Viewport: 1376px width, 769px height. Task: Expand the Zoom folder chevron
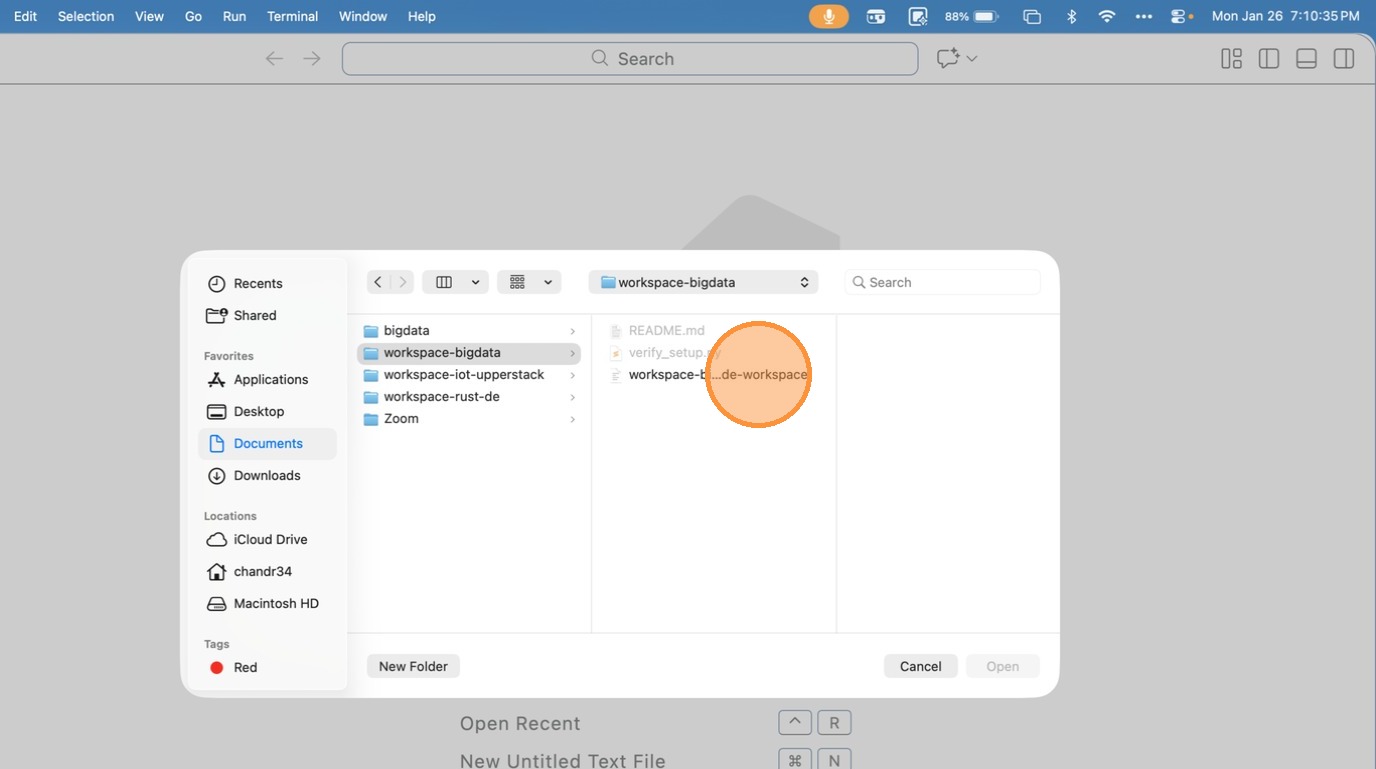coord(572,419)
